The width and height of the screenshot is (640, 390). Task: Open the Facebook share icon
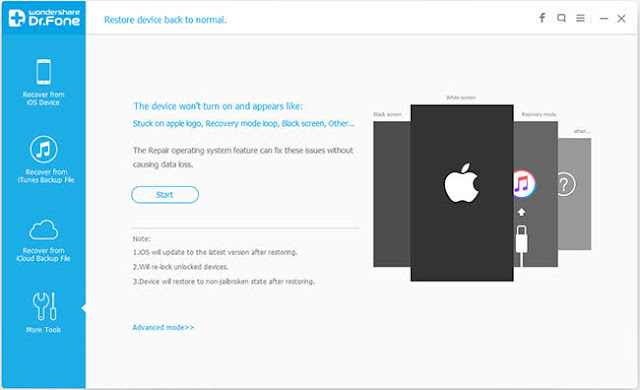[542, 18]
